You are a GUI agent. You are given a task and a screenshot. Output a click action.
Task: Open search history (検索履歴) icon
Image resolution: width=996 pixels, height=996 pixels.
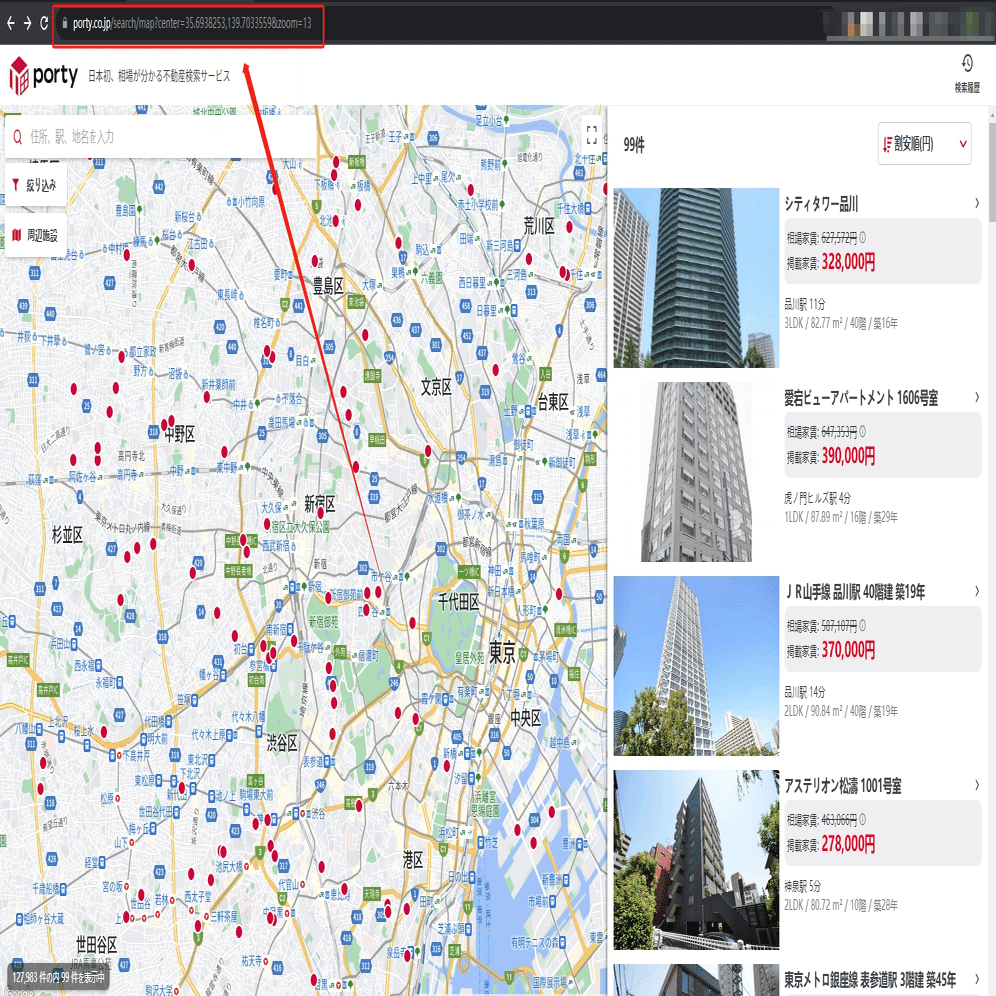[x=967, y=73]
